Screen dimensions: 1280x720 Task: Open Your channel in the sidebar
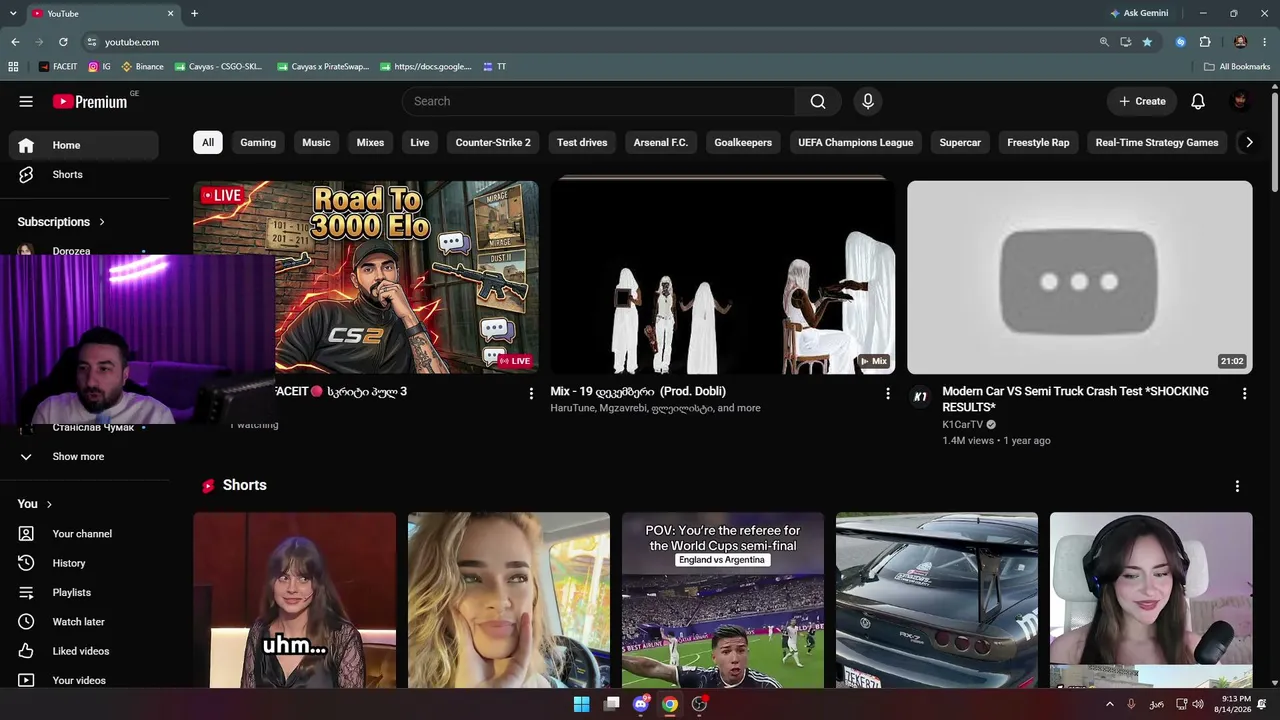84,534
